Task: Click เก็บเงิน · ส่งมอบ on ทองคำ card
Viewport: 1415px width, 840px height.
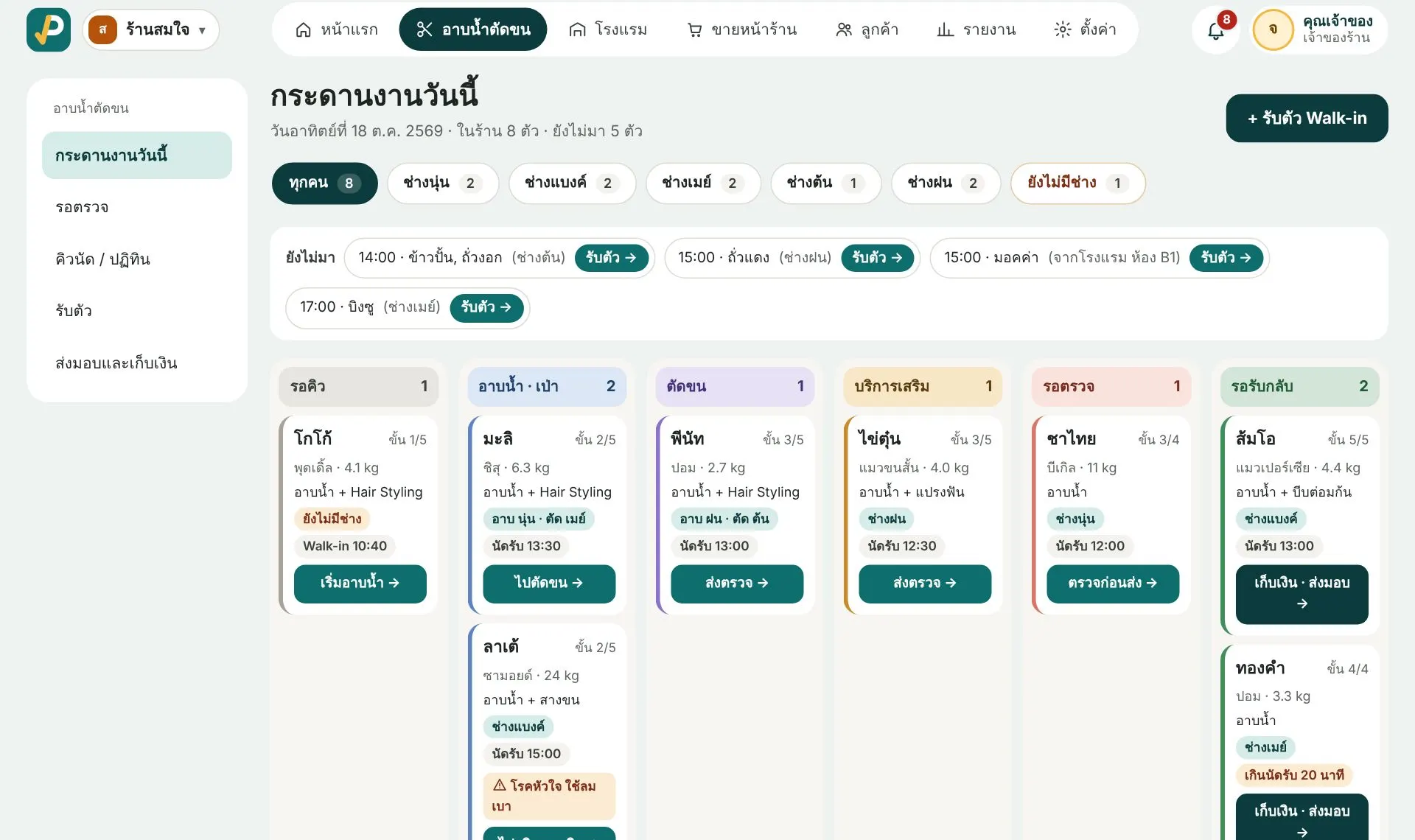Action: pos(1302,816)
